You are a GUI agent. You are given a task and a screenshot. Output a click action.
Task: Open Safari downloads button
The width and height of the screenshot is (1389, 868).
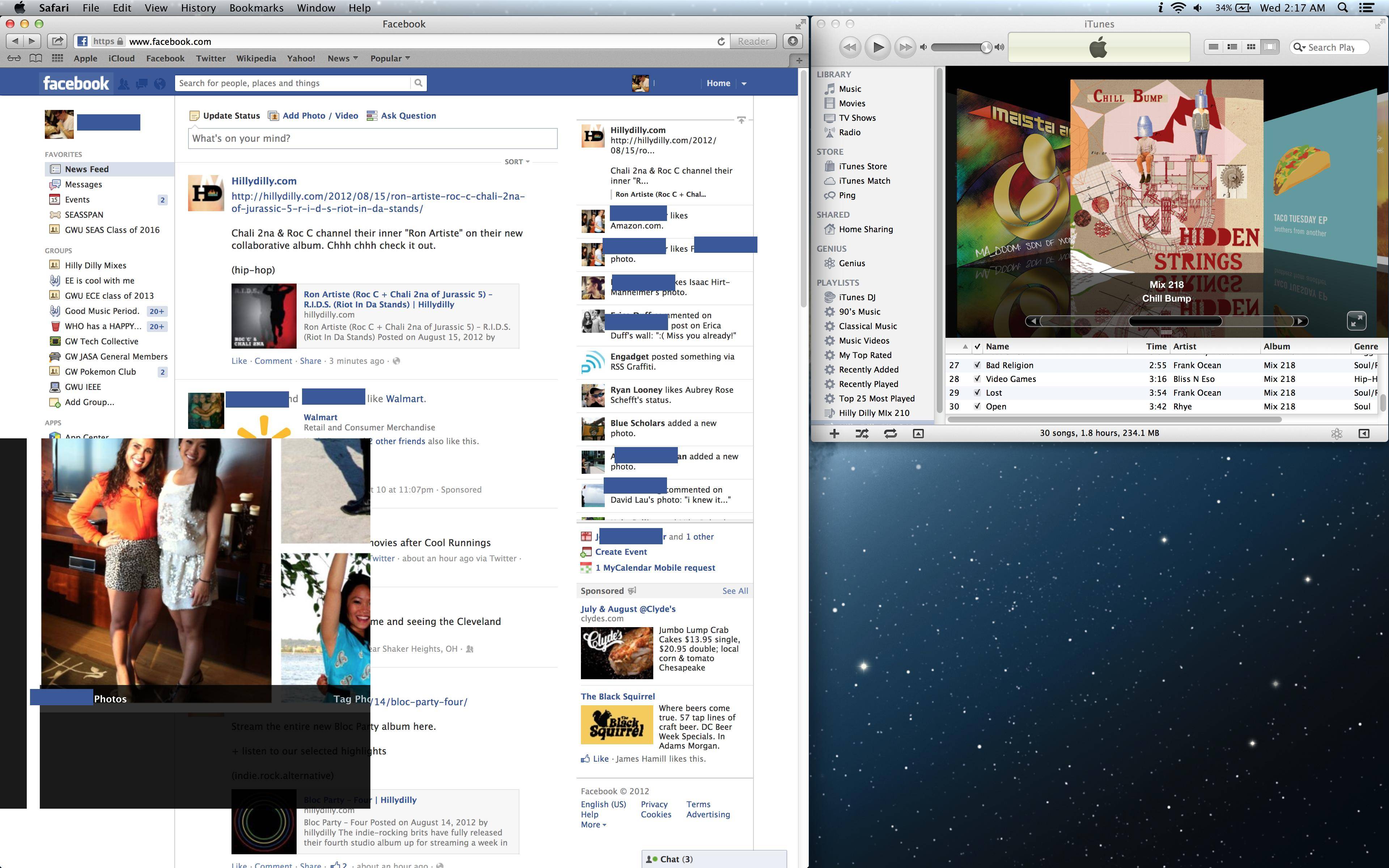click(793, 41)
